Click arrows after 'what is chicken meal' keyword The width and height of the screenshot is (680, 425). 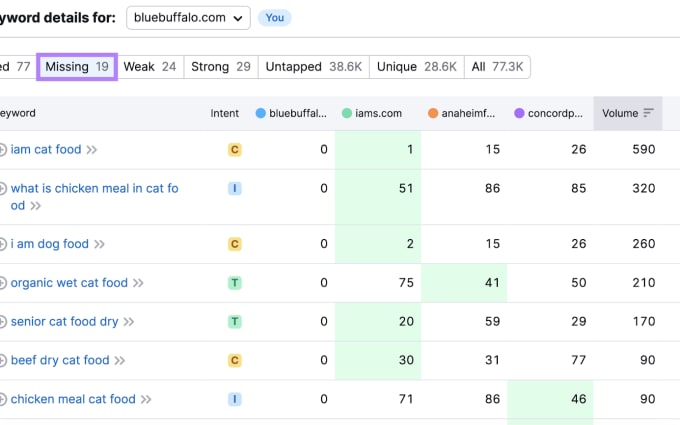click(36, 206)
